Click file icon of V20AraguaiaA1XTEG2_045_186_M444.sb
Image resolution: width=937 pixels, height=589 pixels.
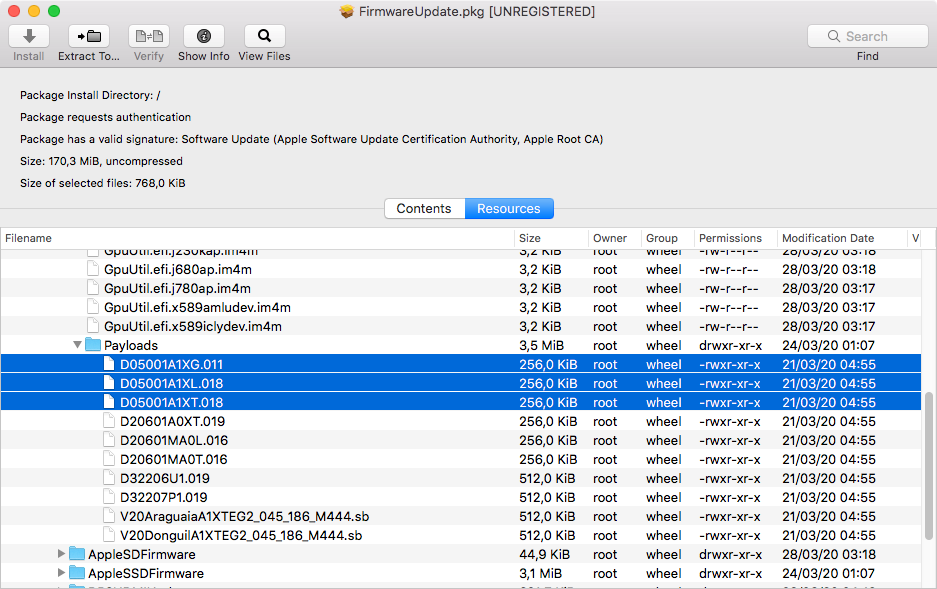109,516
